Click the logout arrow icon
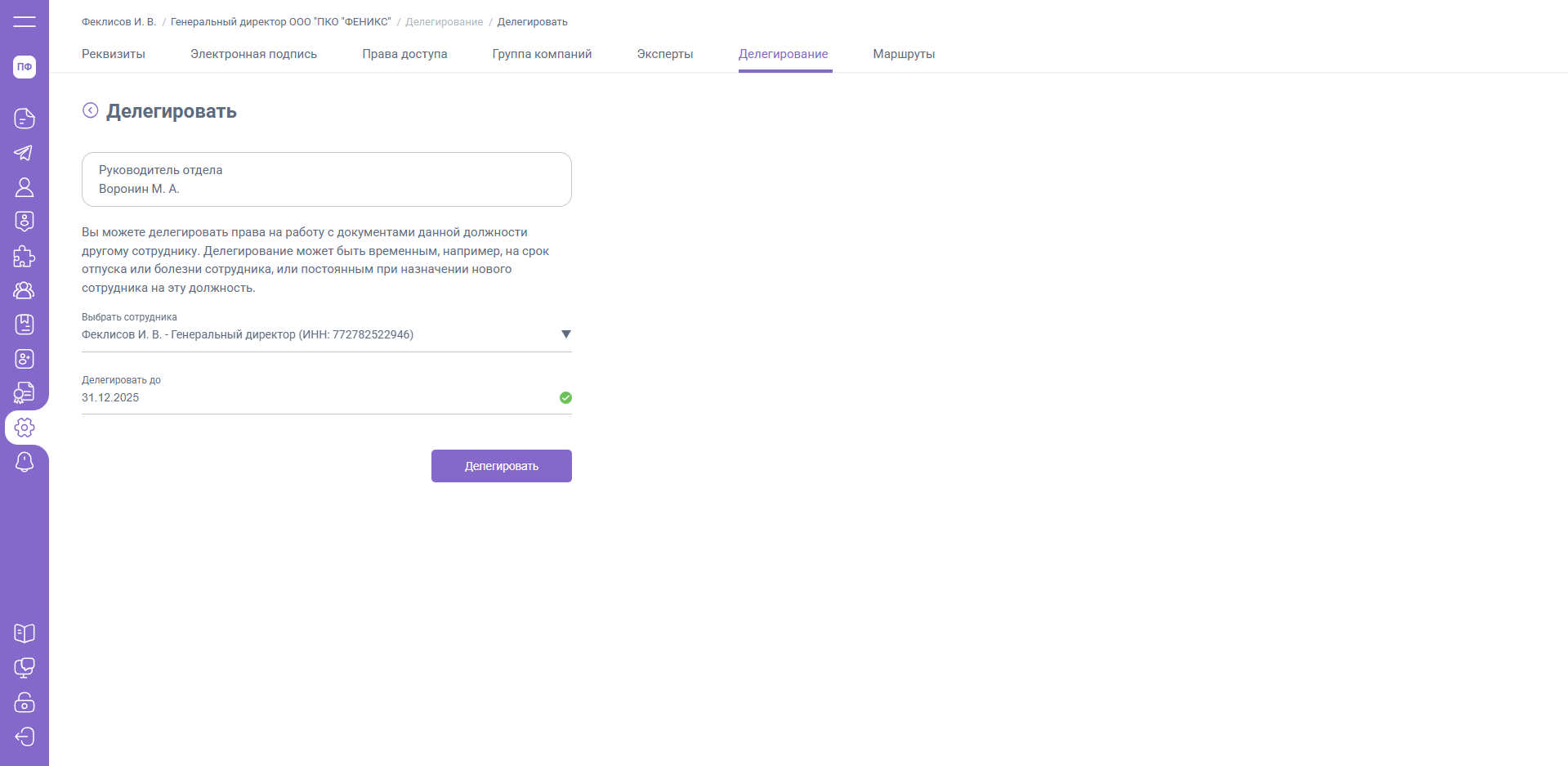Image resolution: width=1568 pixels, height=766 pixels. (25, 737)
